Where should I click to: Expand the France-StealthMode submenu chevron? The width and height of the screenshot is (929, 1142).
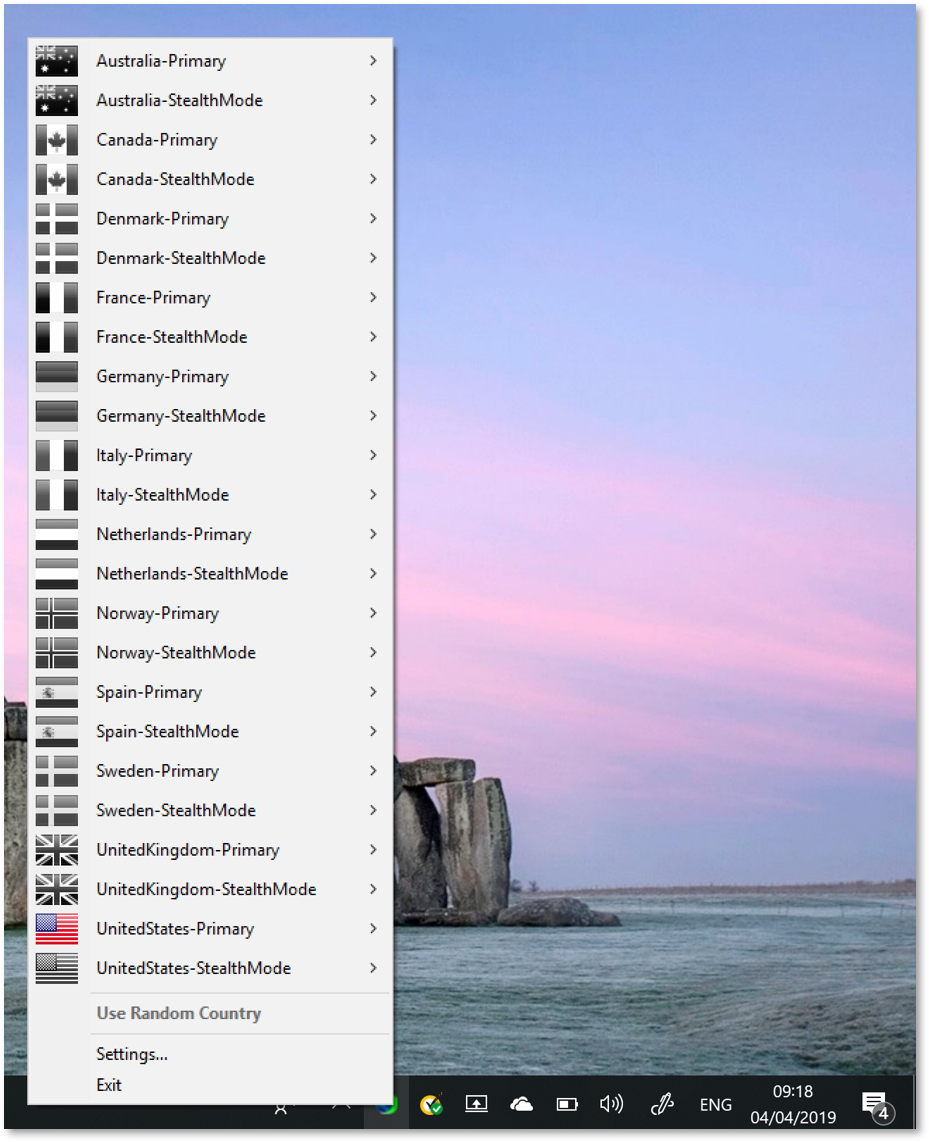373,337
